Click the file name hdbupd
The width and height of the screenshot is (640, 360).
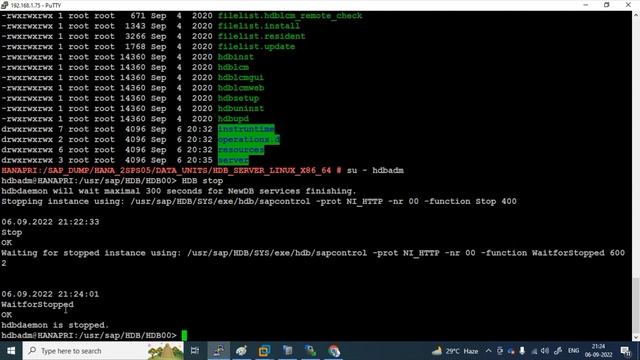pyautogui.click(x=233, y=119)
